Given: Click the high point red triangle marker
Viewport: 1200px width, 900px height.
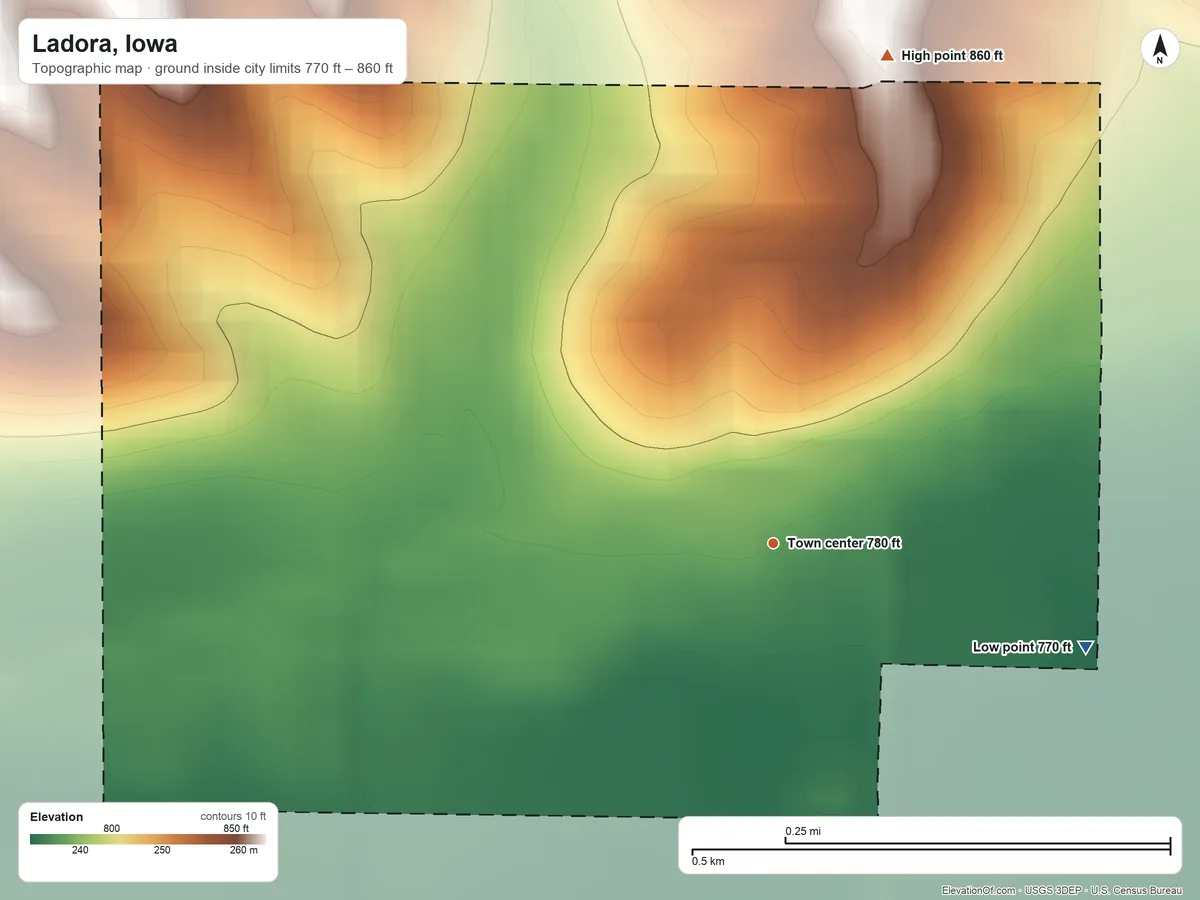Looking at the screenshot, I should 886,55.
